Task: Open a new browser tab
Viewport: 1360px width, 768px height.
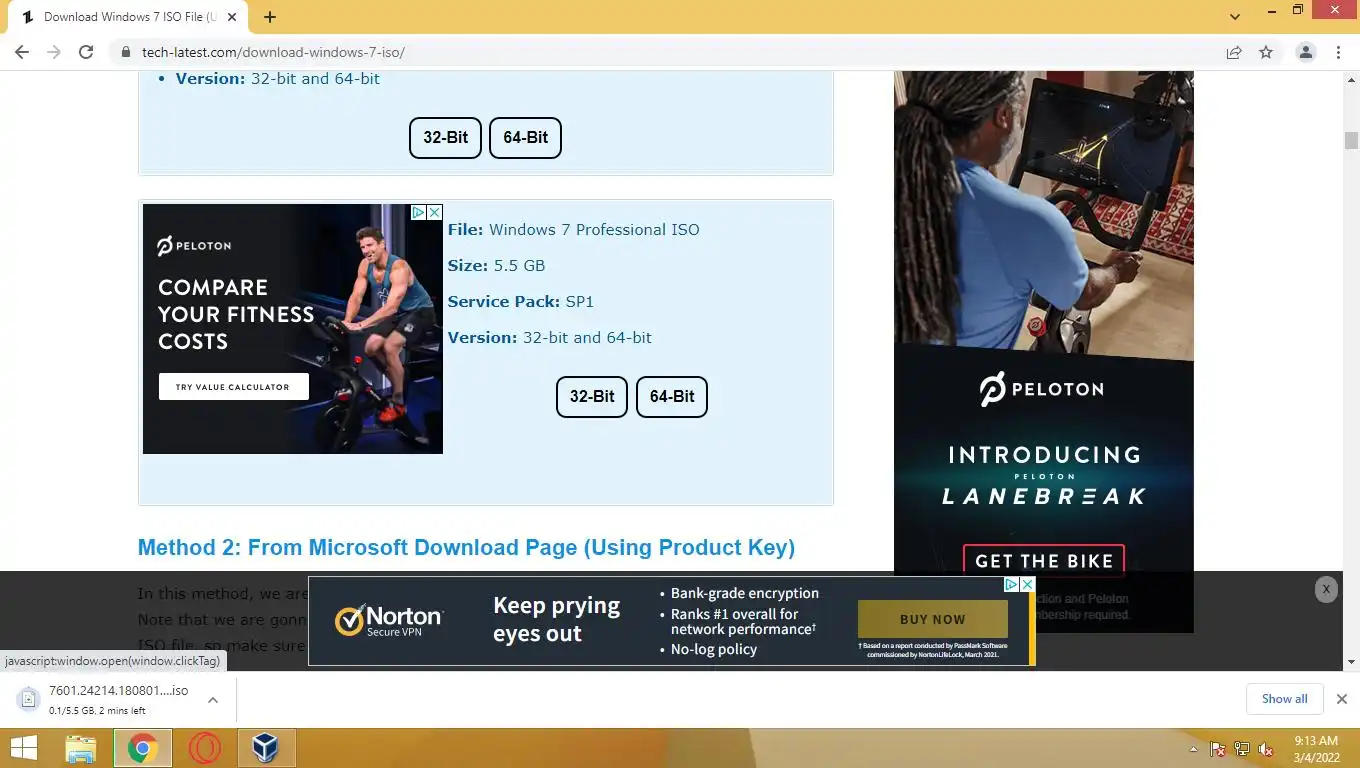Action: [270, 17]
